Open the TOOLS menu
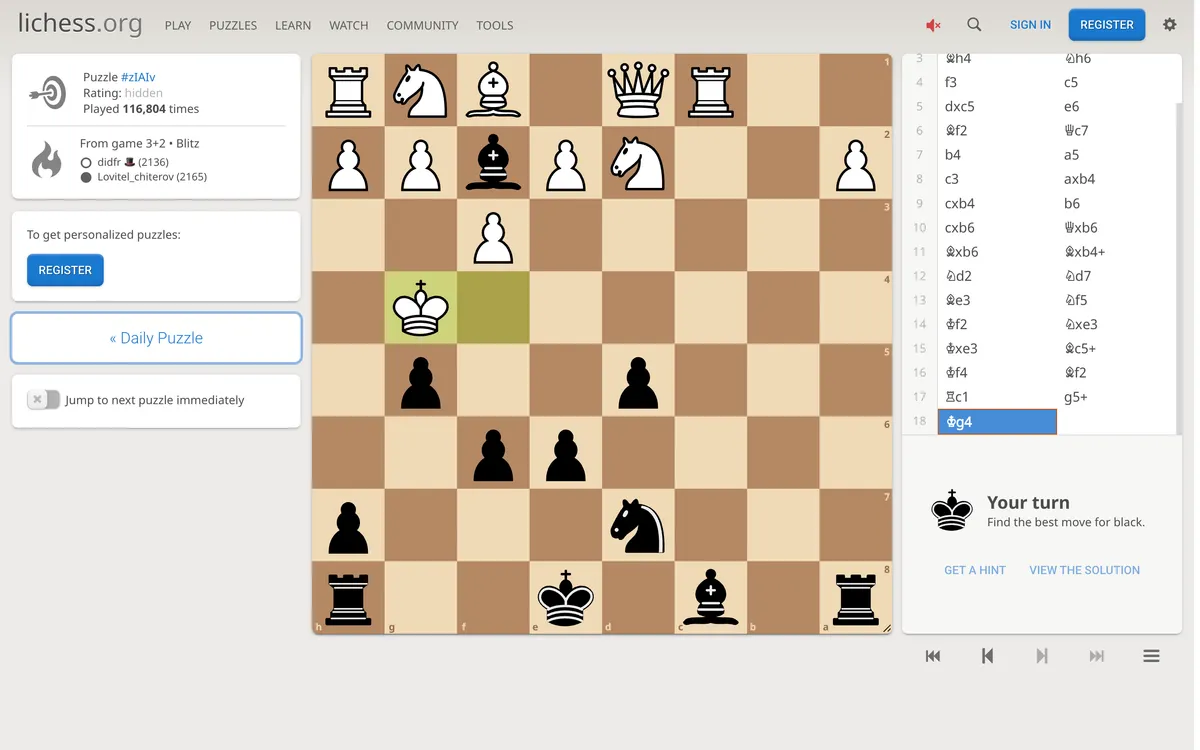Screen dimensions: 1200x750 [x=495, y=25]
